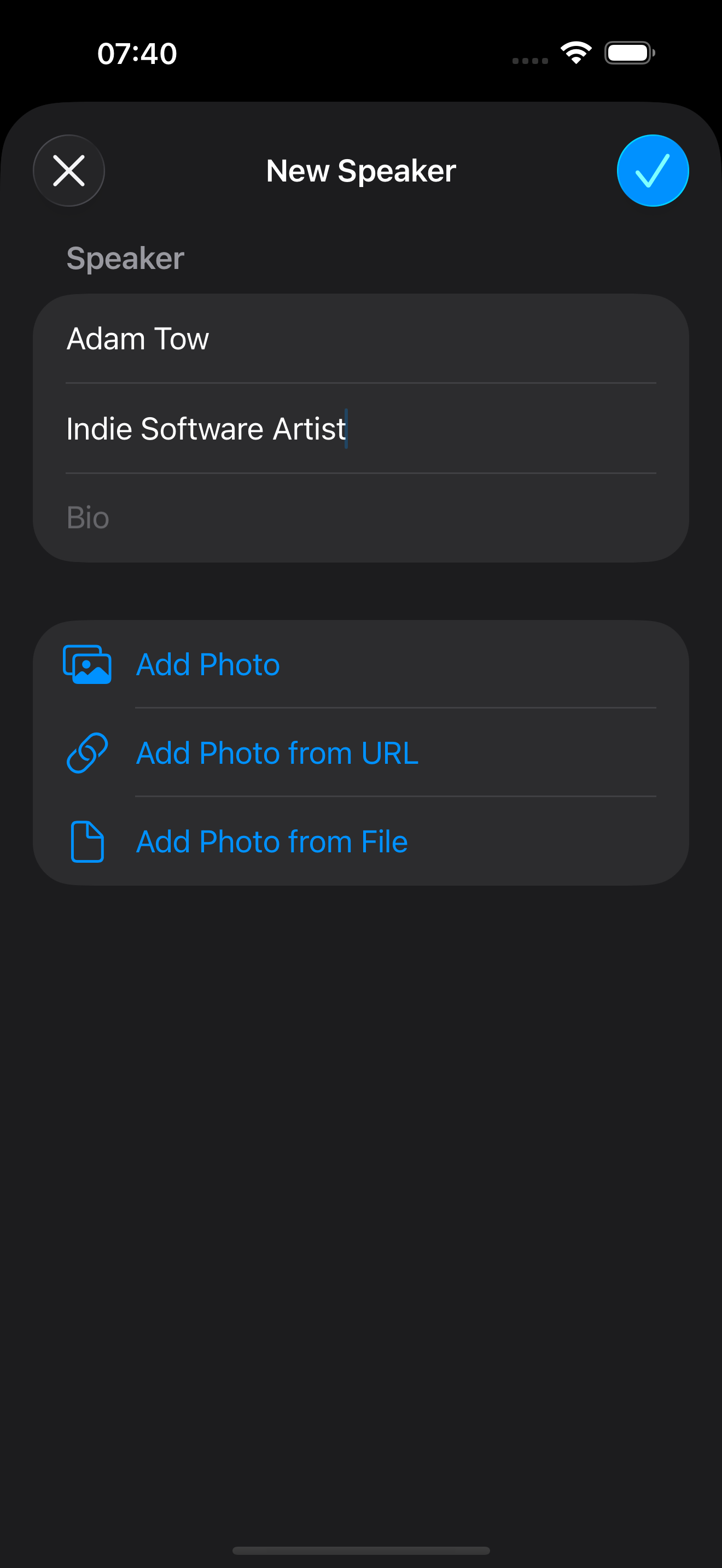The width and height of the screenshot is (722, 1568).
Task: Tap the 'New Speaker' sheet title
Action: (361, 171)
